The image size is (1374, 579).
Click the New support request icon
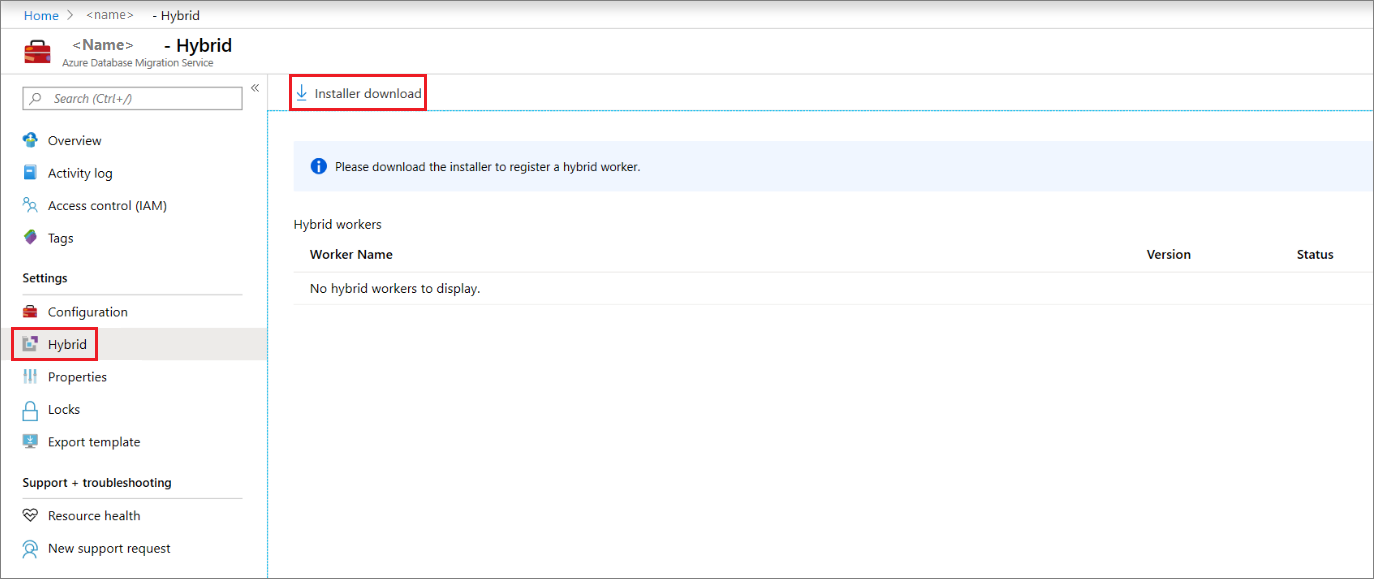click(30, 548)
